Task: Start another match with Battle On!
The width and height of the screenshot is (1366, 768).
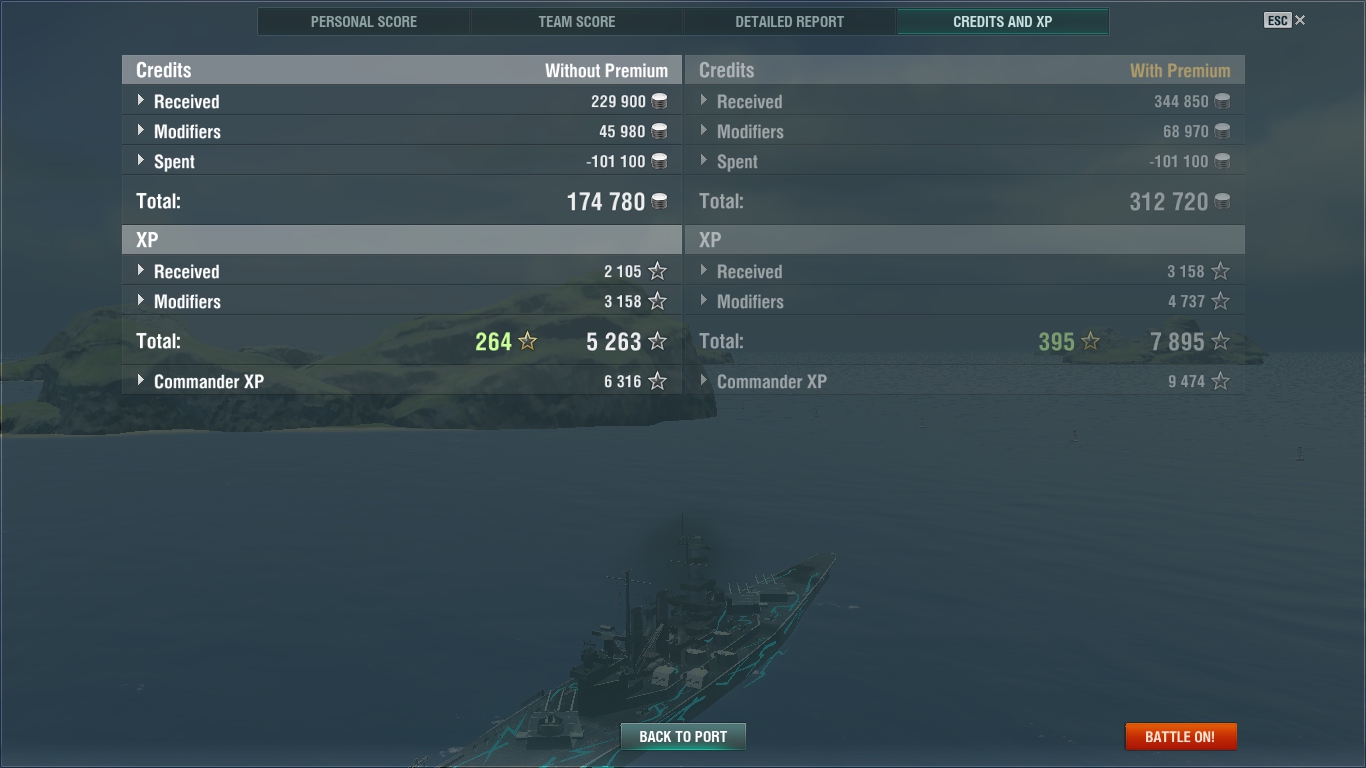Action: [1180, 736]
